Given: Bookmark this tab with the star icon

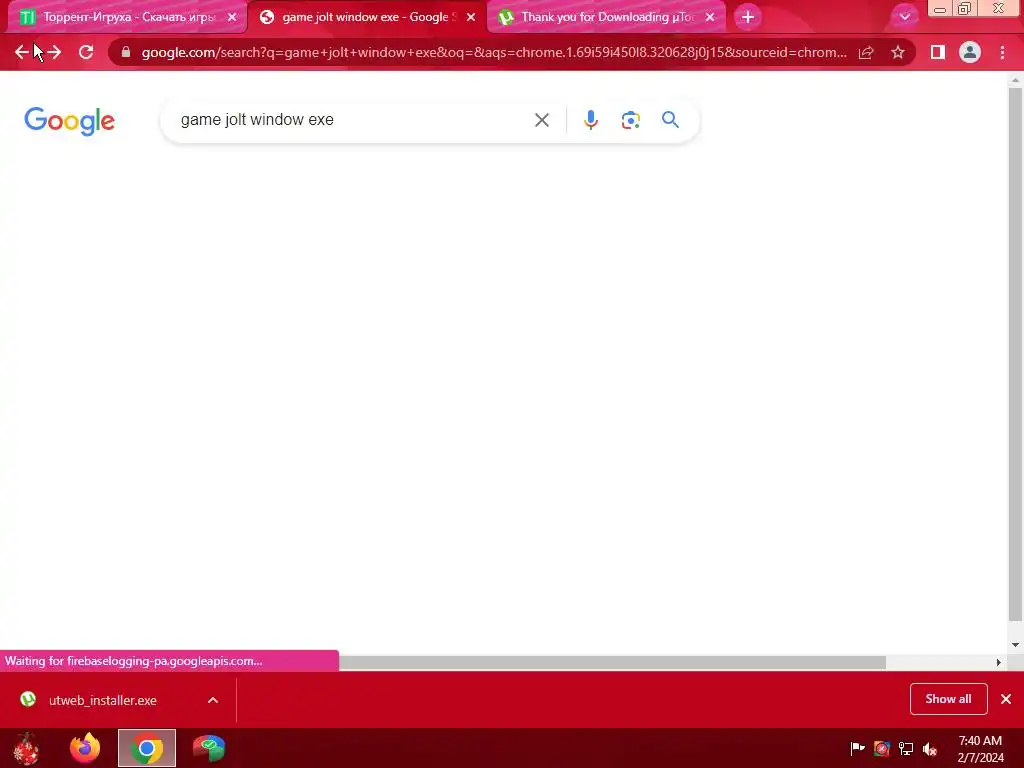Looking at the screenshot, I should point(898,52).
